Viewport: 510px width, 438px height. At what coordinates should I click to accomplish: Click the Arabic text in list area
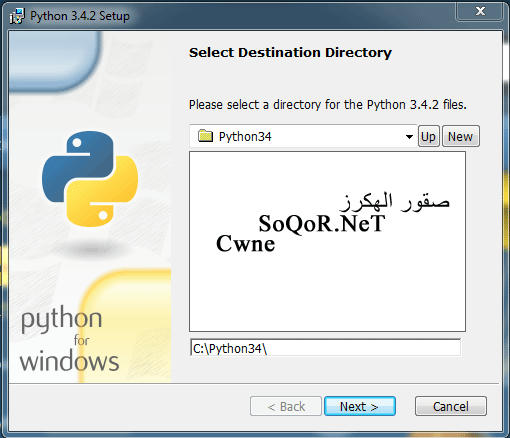[x=395, y=202]
